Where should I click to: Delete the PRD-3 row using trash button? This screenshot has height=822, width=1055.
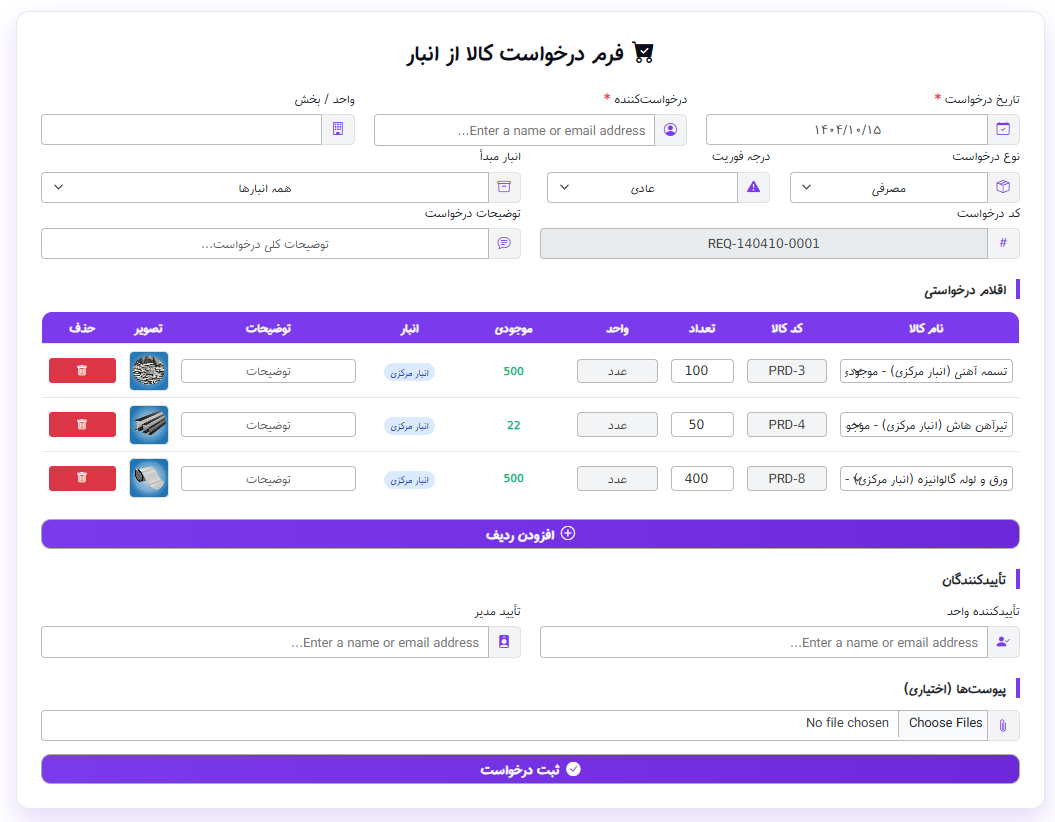82,370
